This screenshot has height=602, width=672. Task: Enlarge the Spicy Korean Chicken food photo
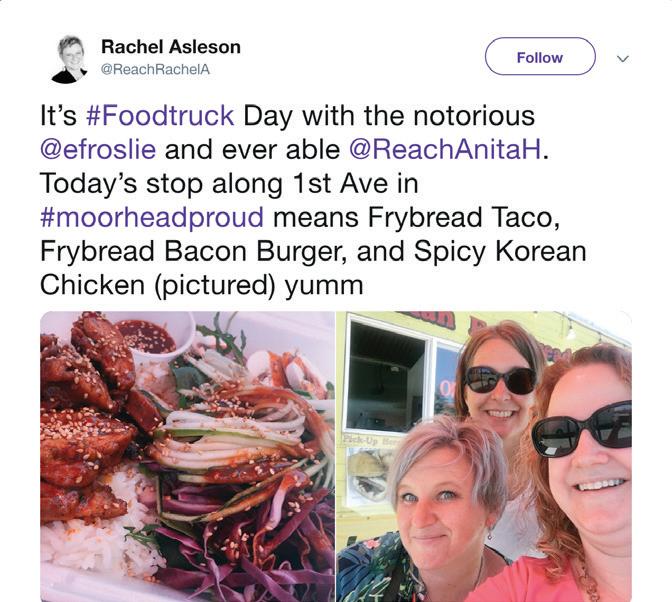pos(187,456)
